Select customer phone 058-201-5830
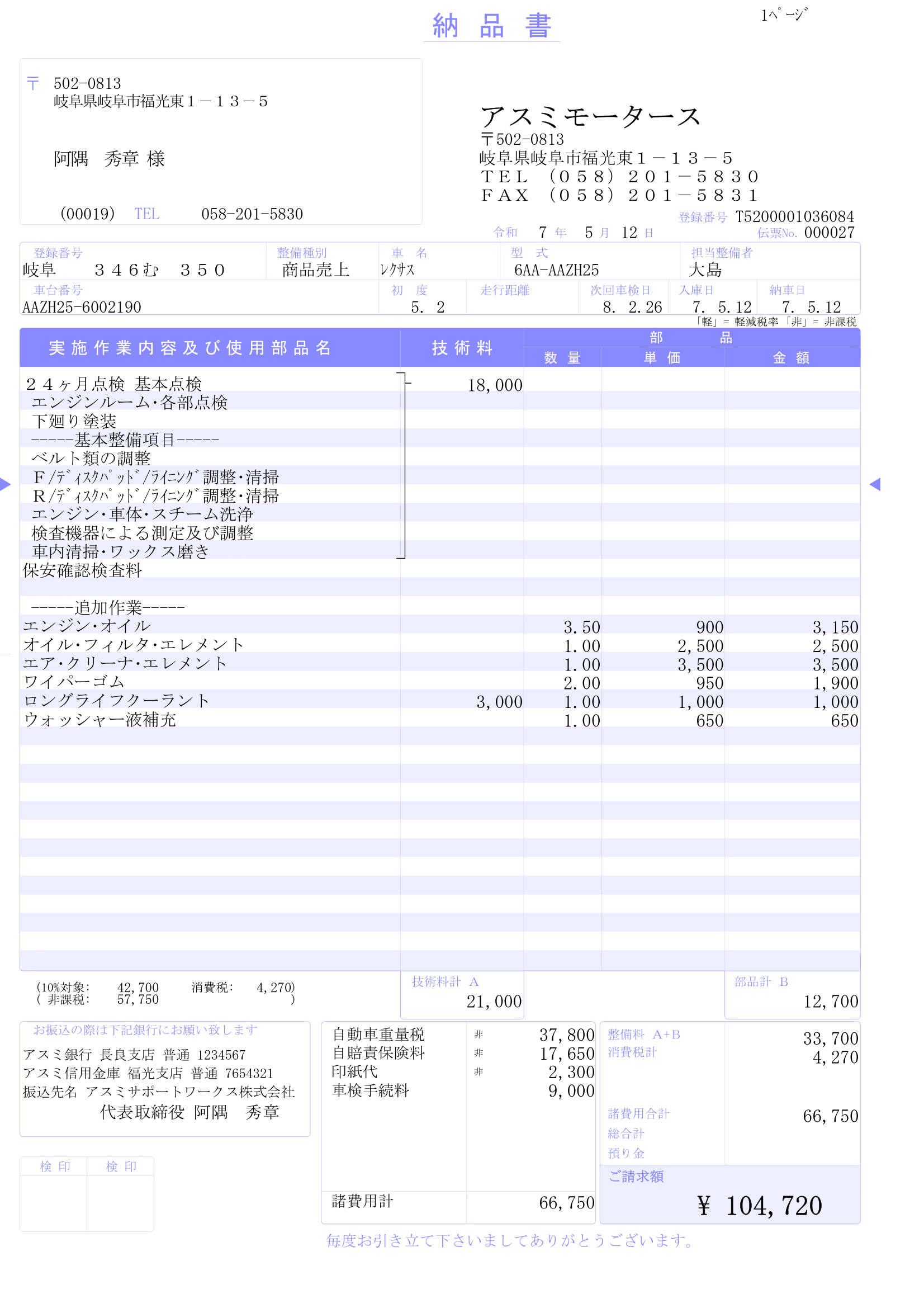 (x=252, y=214)
